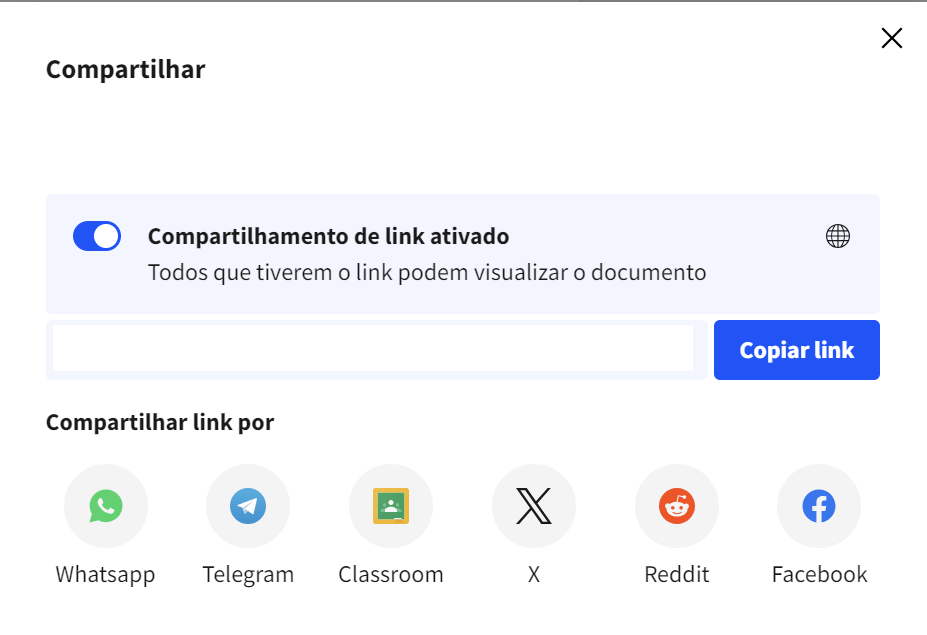Image resolution: width=927 pixels, height=635 pixels.
Task: Click the "Whatsapp" text label
Action: [105, 575]
